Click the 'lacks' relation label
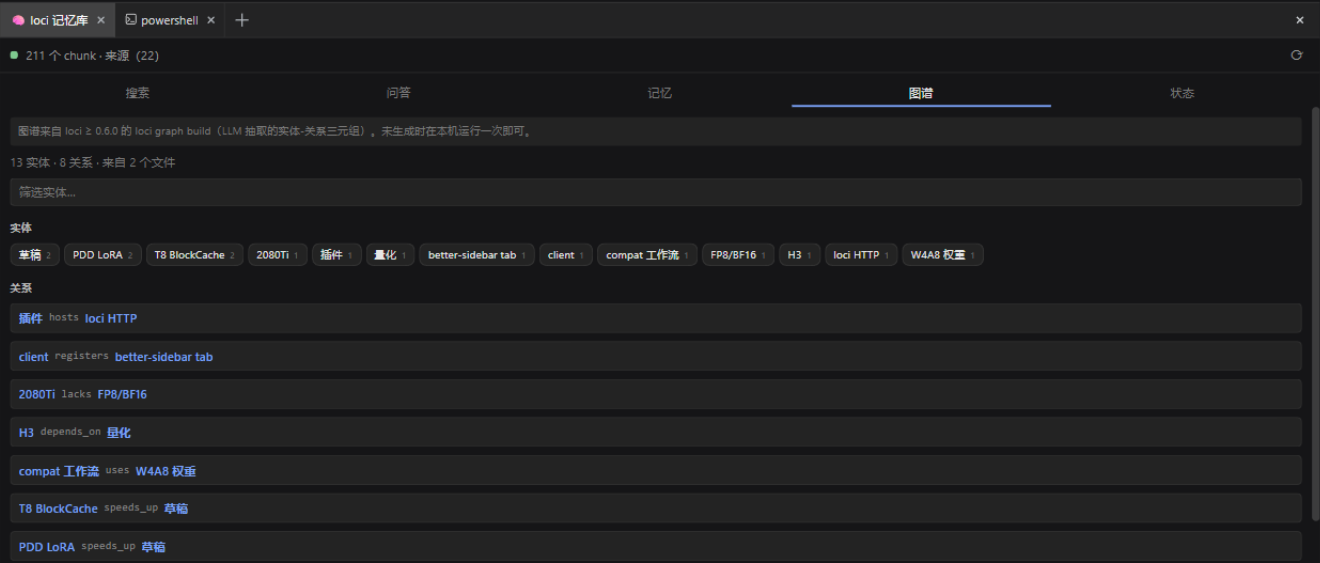The width and height of the screenshot is (1320, 563). tap(76, 394)
